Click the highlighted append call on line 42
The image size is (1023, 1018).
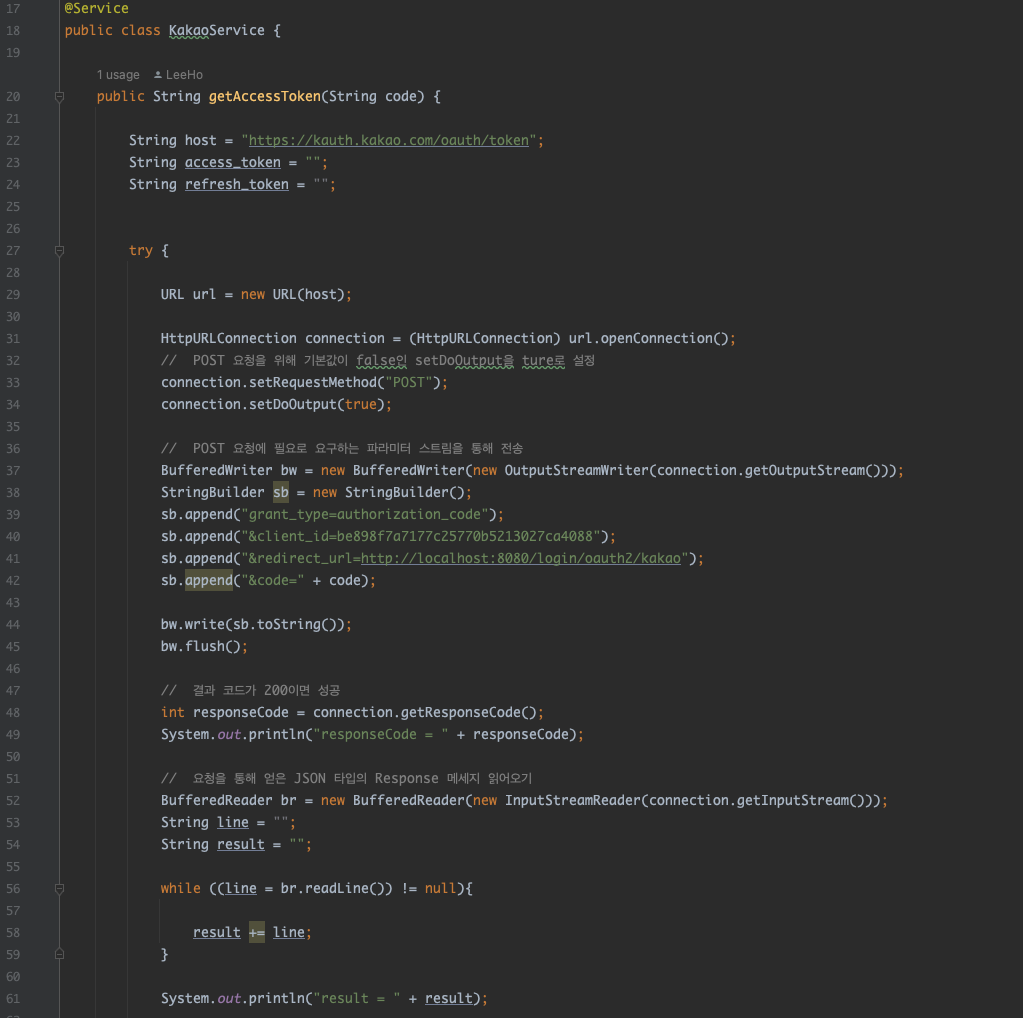pyautogui.click(x=209, y=580)
